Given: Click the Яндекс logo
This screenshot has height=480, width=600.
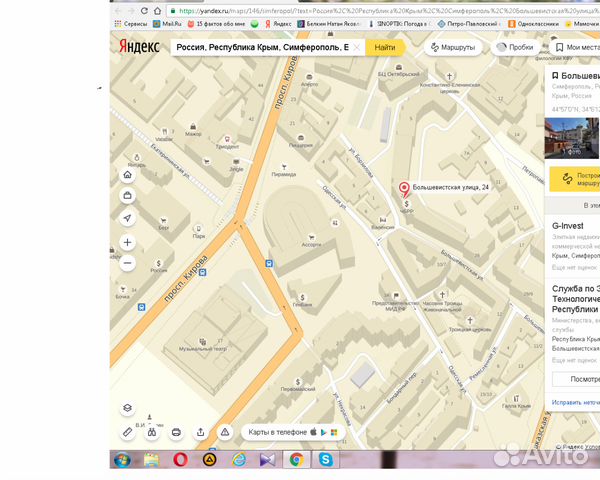Looking at the screenshot, I should 139,47.
